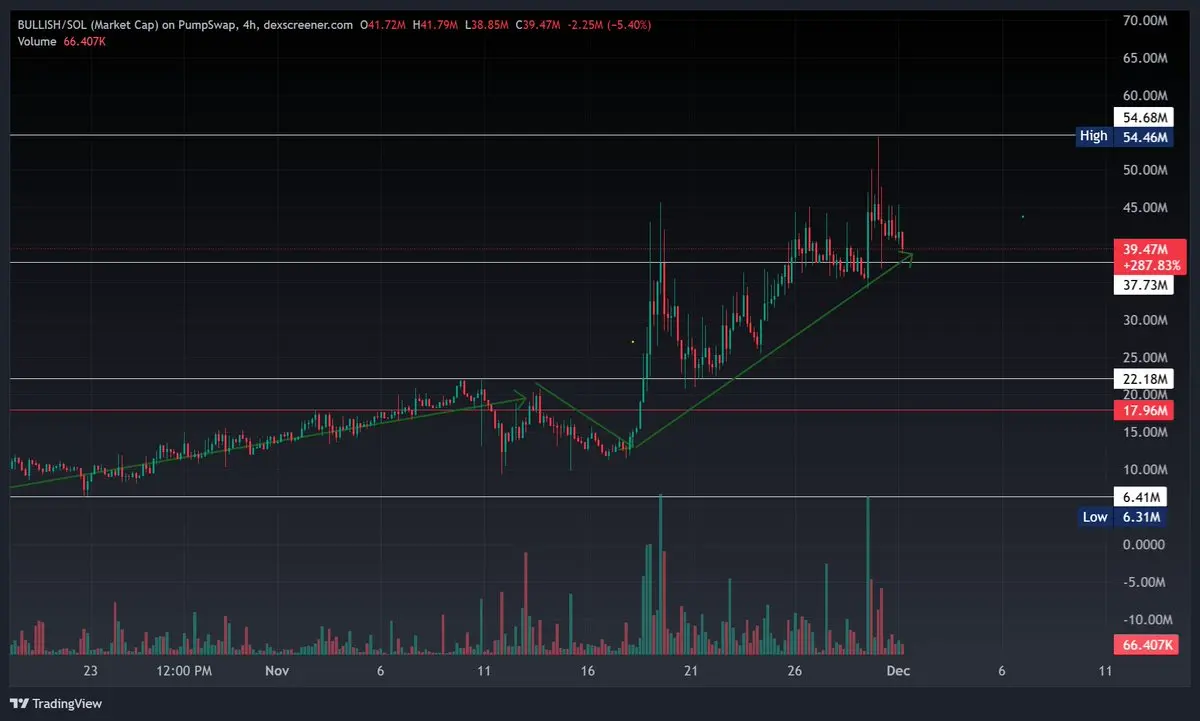
Task: Select the 16 date label on time axis
Action: coord(587,671)
